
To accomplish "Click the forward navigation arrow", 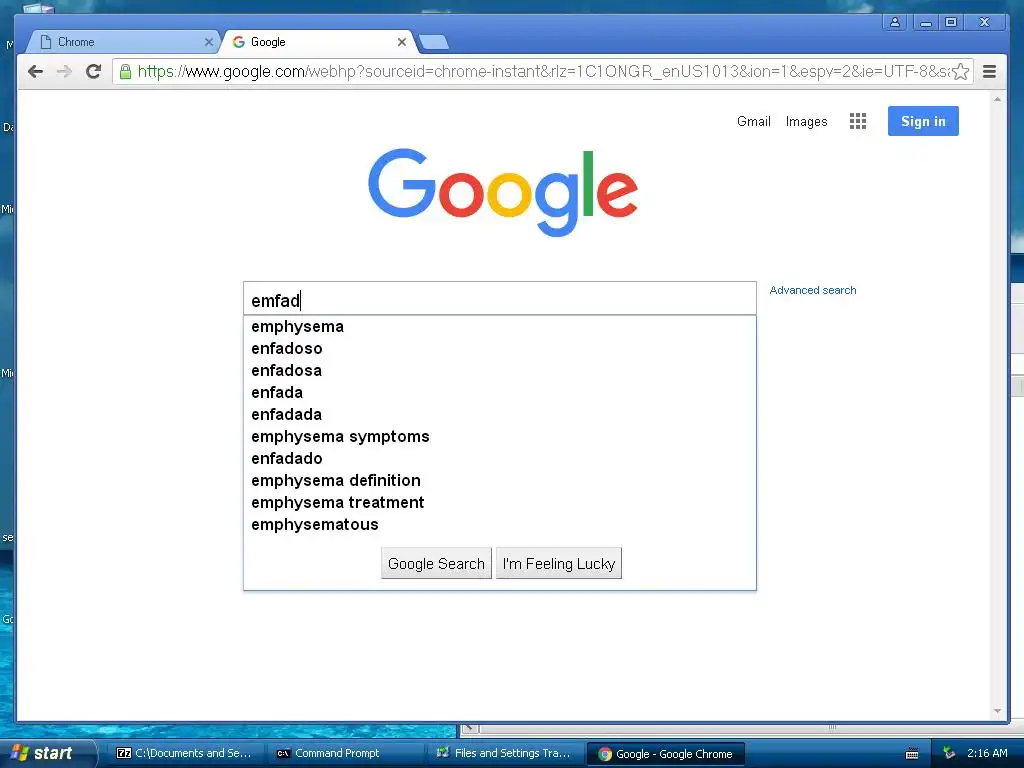I will tap(64, 71).
